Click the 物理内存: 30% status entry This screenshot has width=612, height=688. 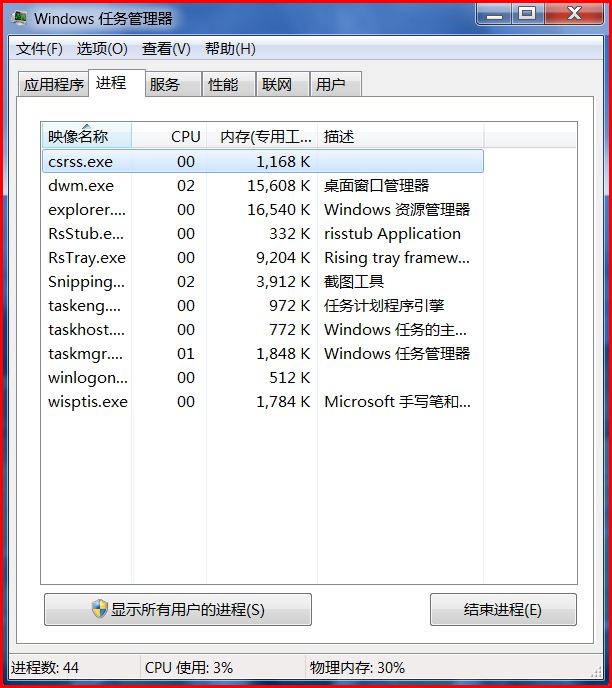pos(357,668)
